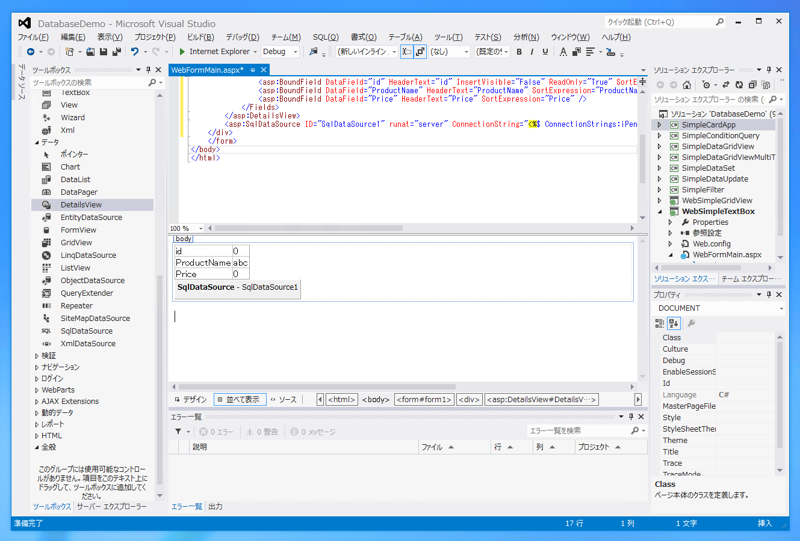Toggle the 0 エラー errors filter
The width and height of the screenshot is (800, 541).
pos(216,432)
